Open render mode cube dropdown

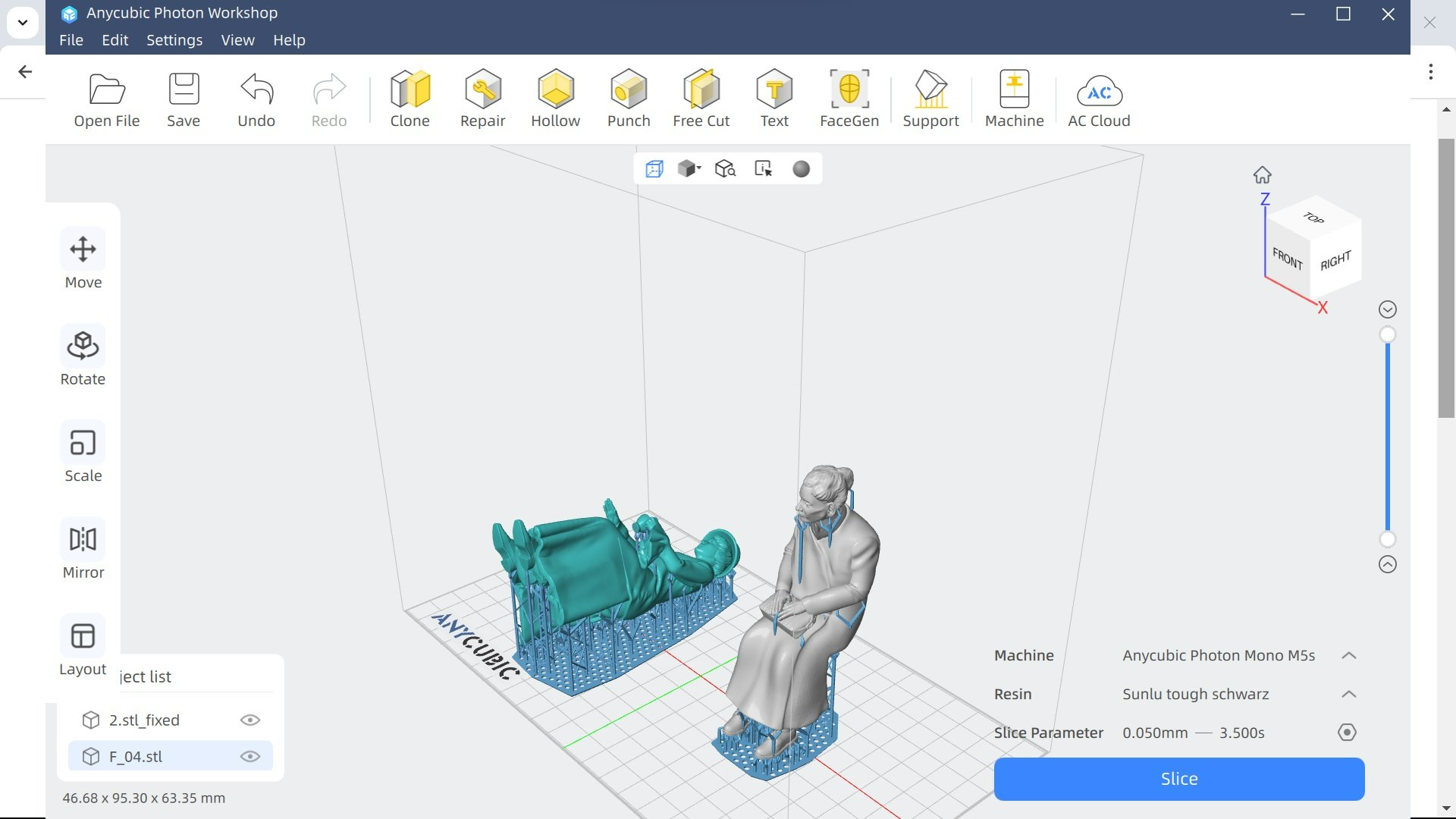689,168
